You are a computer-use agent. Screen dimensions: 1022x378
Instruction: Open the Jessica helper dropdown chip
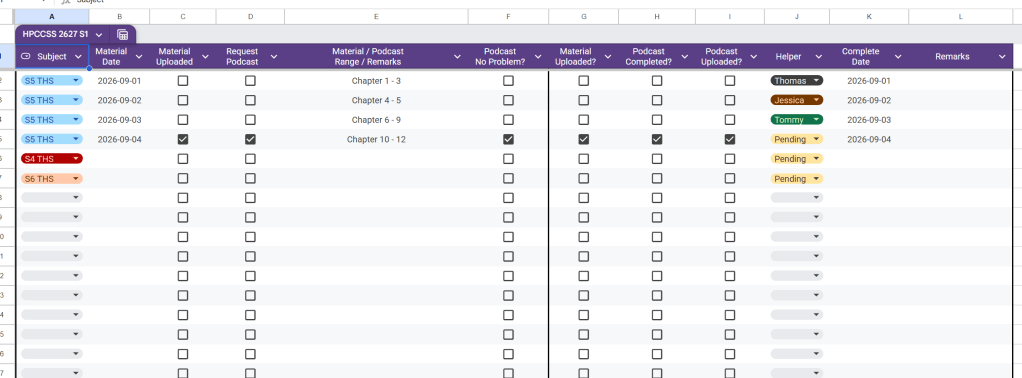(x=796, y=100)
